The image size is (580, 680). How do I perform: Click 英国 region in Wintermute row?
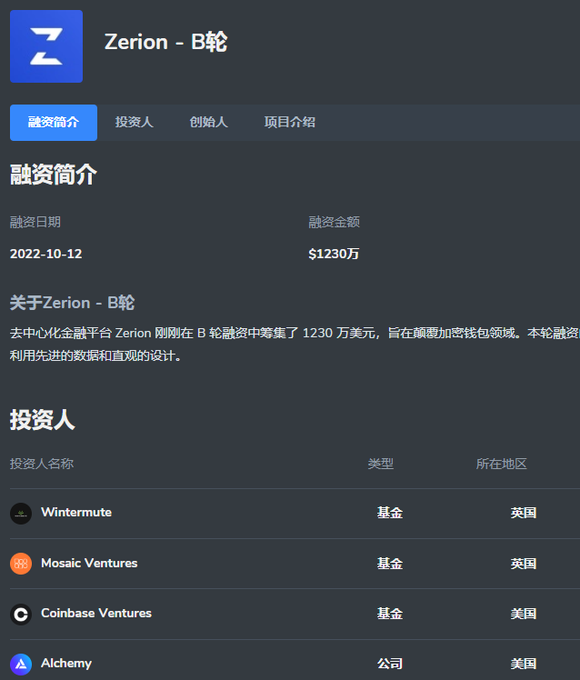(x=523, y=513)
